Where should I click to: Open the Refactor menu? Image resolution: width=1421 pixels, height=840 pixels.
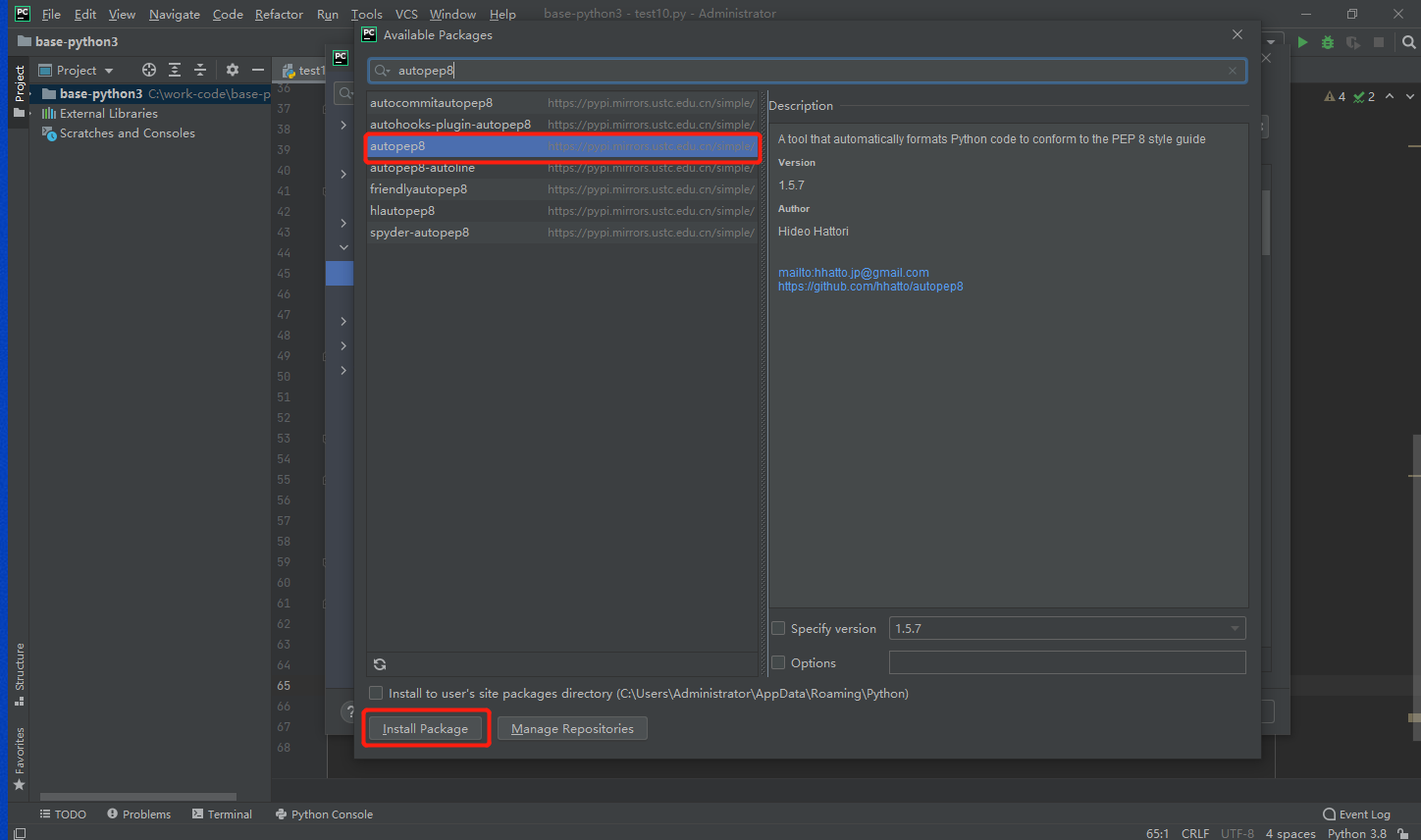279,14
